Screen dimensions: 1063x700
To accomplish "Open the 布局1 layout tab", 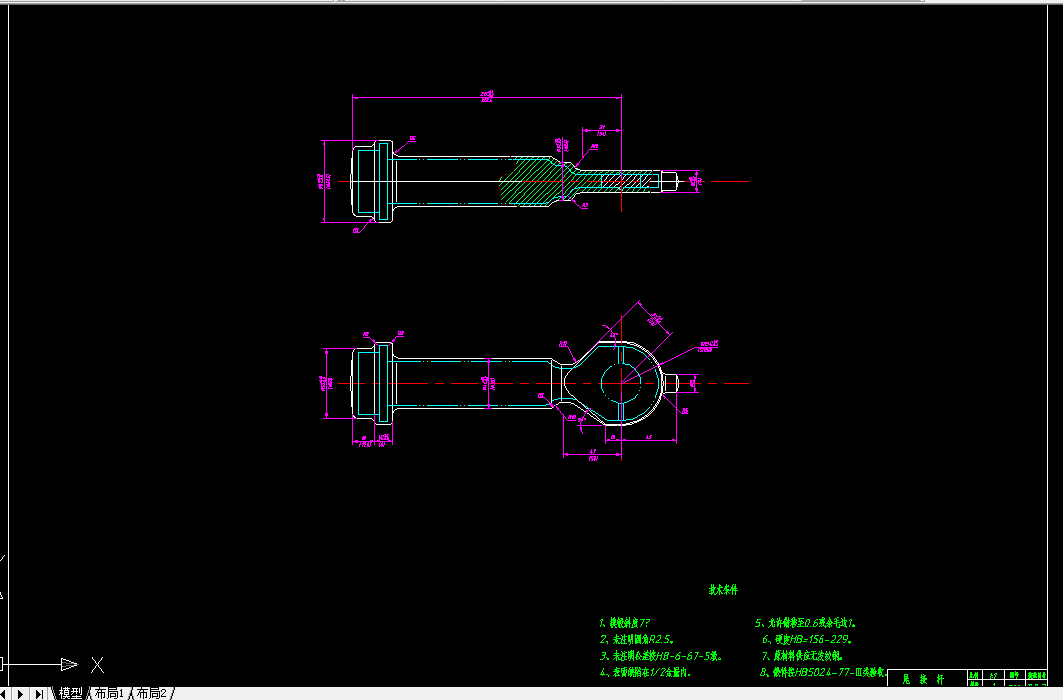I will (109, 693).
